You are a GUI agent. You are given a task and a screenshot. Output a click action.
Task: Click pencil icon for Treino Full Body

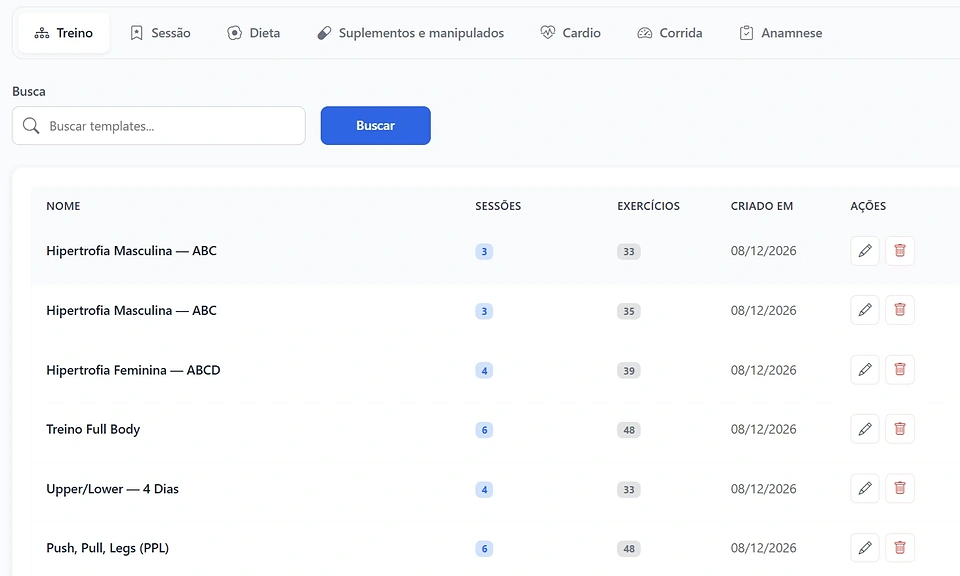pyautogui.click(x=864, y=429)
